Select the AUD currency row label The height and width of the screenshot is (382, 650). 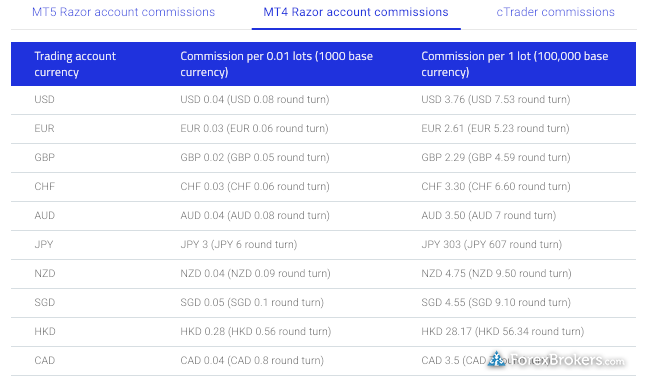pos(44,215)
